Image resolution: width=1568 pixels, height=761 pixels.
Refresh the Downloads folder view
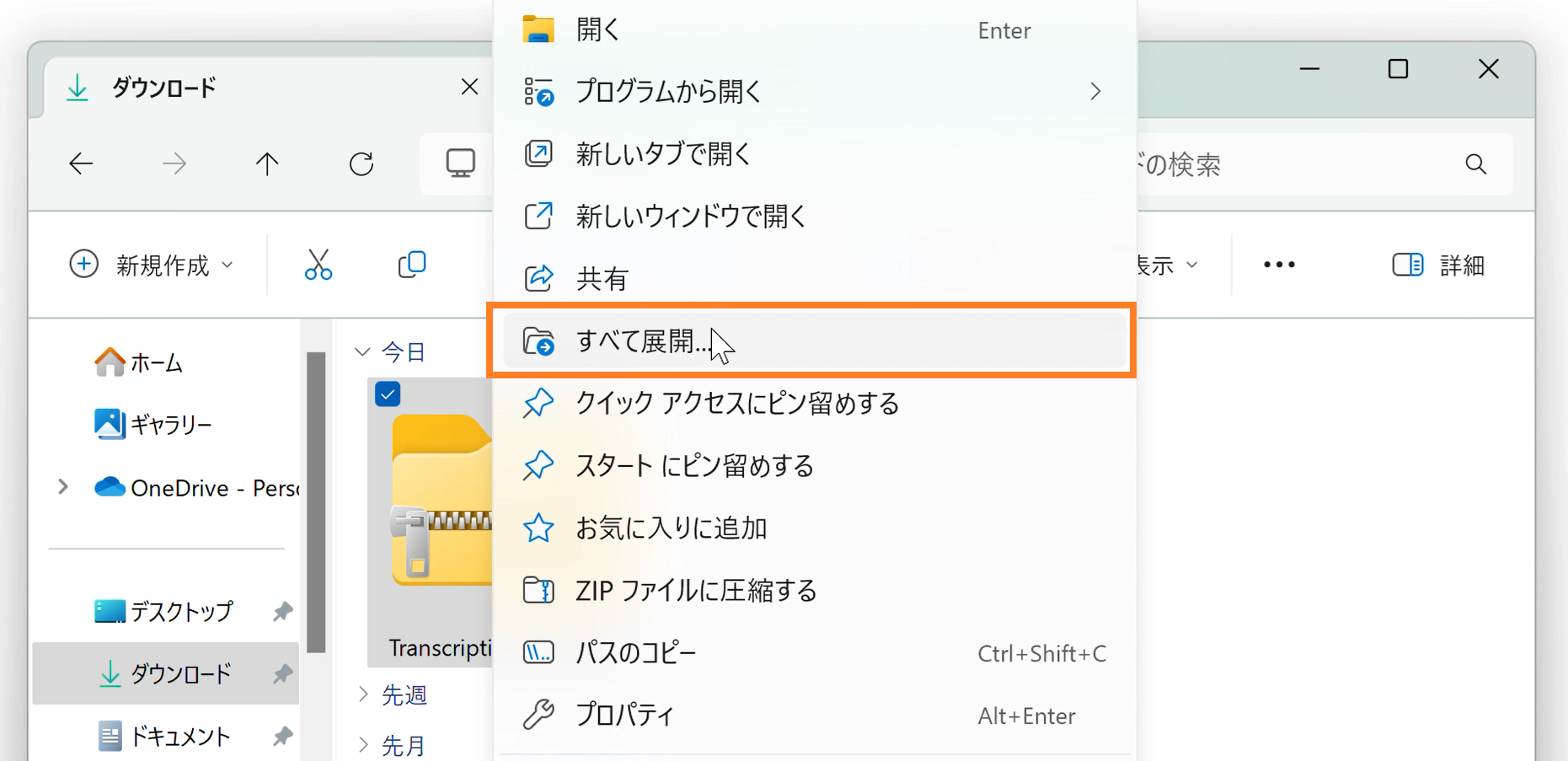pyautogui.click(x=361, y=163)
